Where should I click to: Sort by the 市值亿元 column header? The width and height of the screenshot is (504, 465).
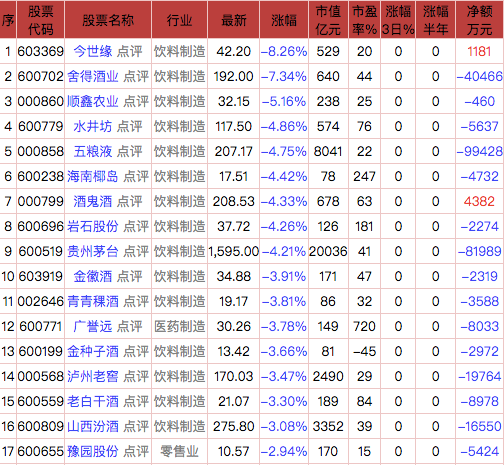pyautogui.click(x=328, y=20)
